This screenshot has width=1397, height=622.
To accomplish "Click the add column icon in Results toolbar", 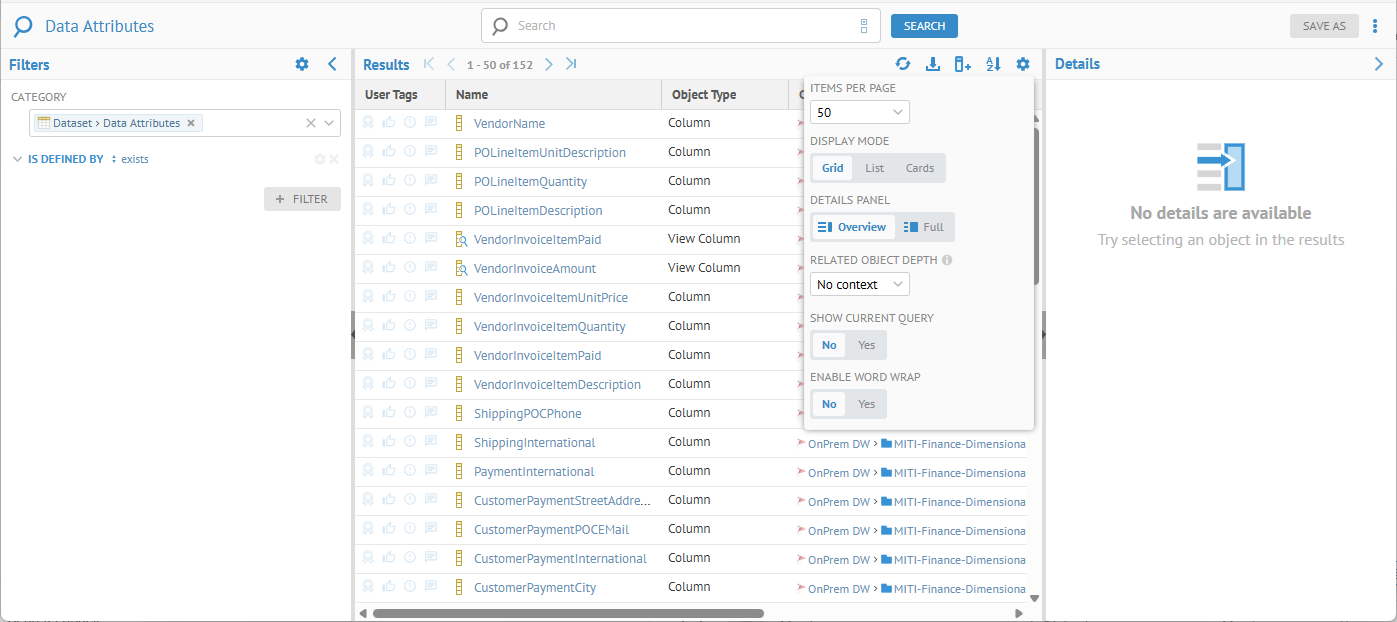I will tap(963, 64).
